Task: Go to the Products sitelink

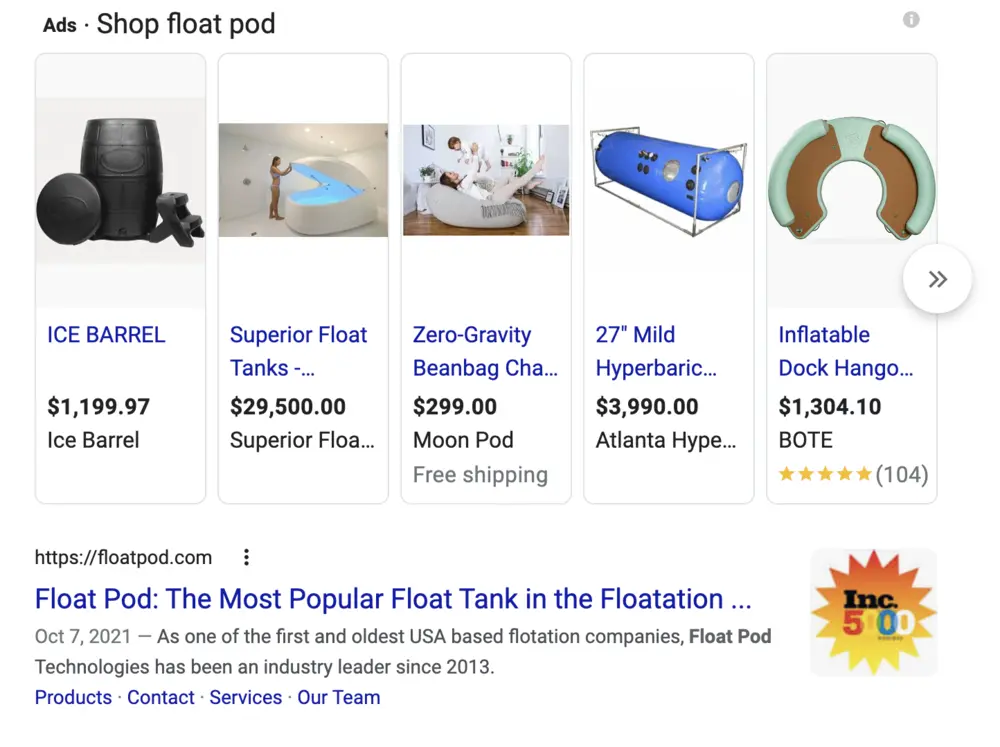Action: pos(73,697)
